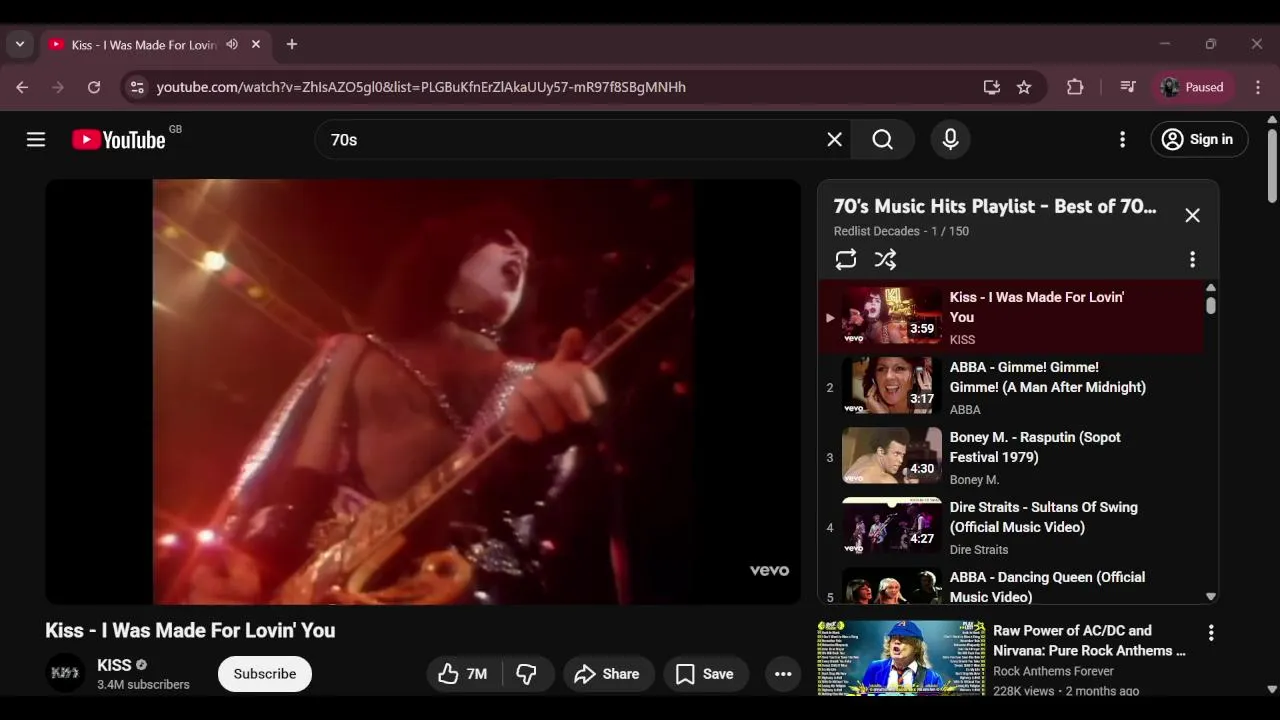Open Raw Power of AC/DC video title
The width and height of the screenshot is (1280, 720).
pyautogui.click(x=1089, y=640)
